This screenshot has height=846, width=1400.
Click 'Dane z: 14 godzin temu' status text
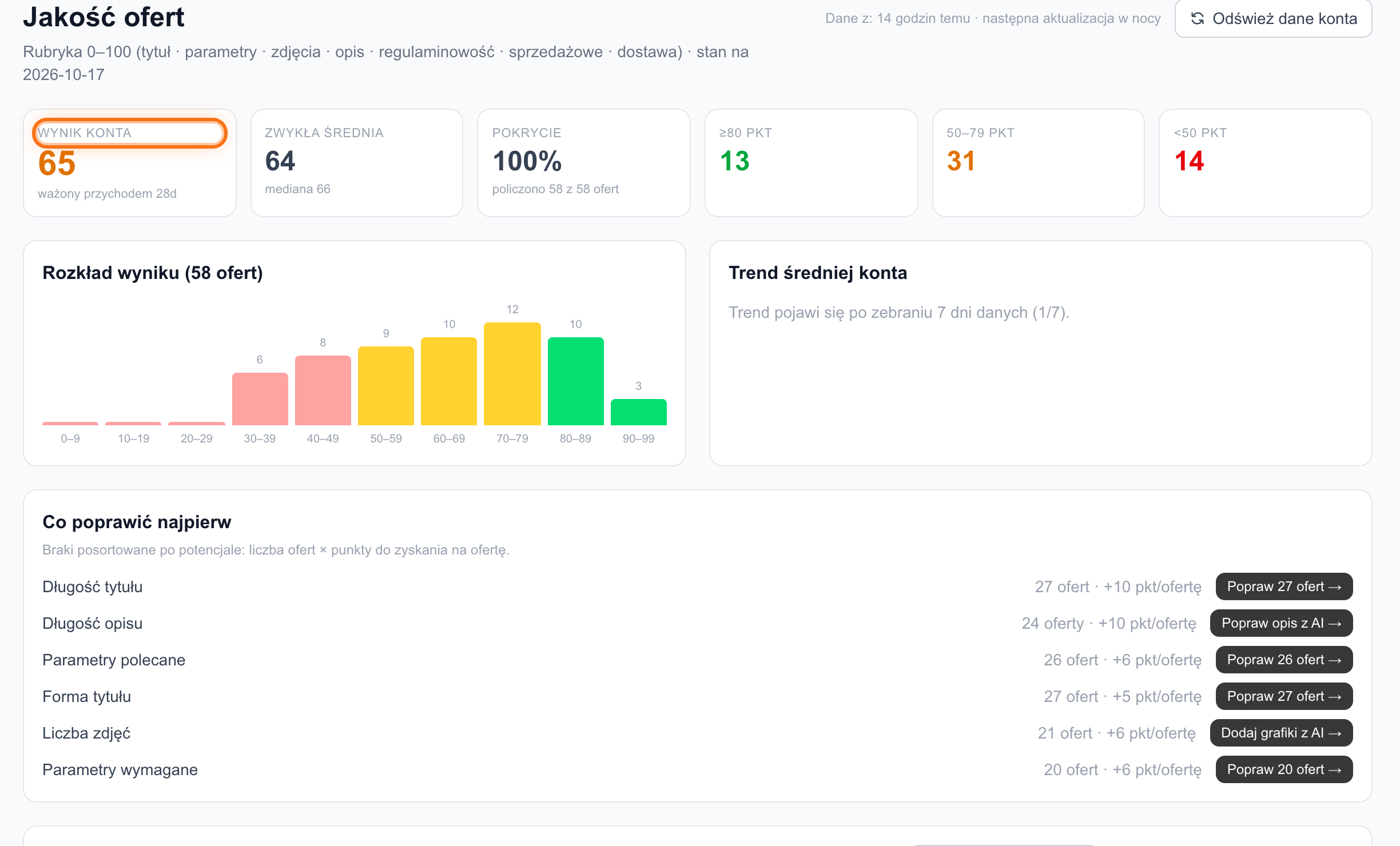click(897, 18)
